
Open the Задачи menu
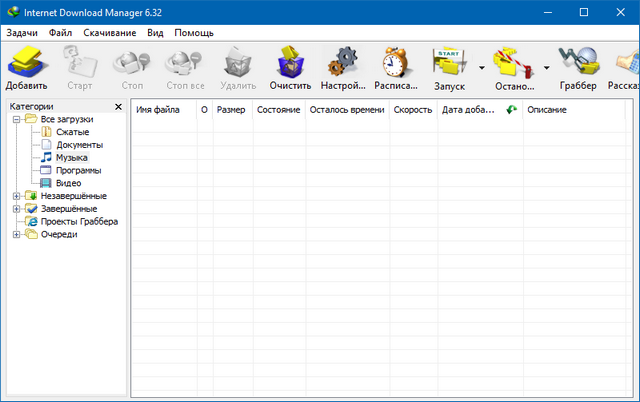(21, 33)
